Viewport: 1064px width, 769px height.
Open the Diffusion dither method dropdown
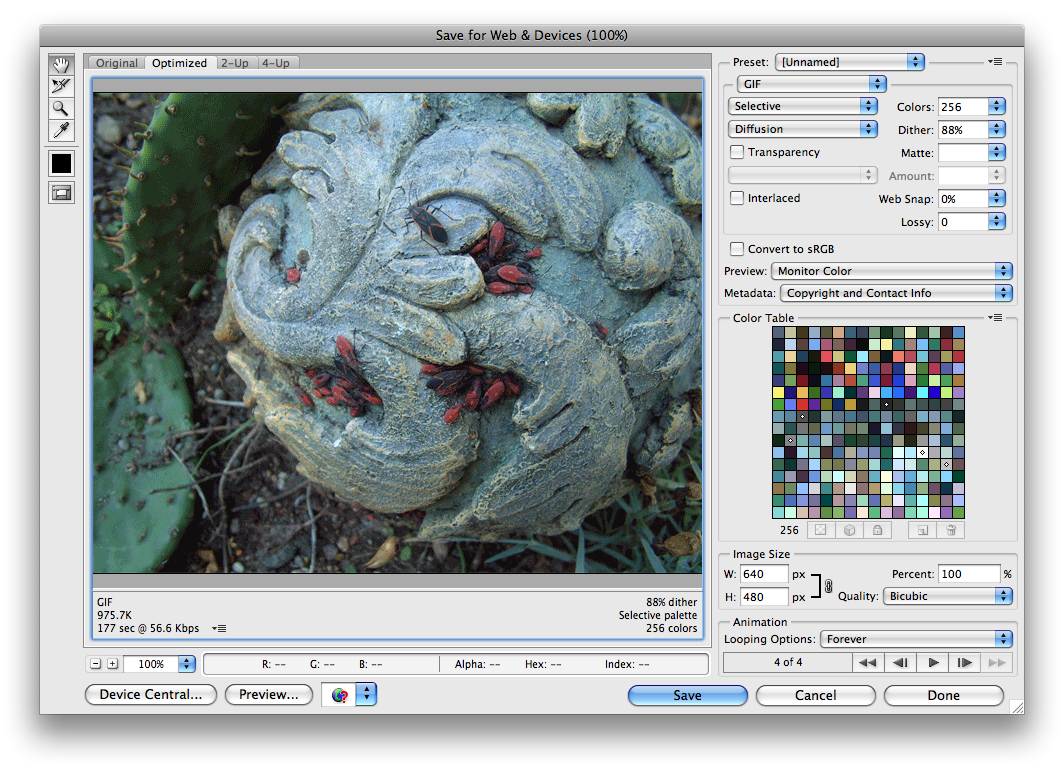coord(804,129)
